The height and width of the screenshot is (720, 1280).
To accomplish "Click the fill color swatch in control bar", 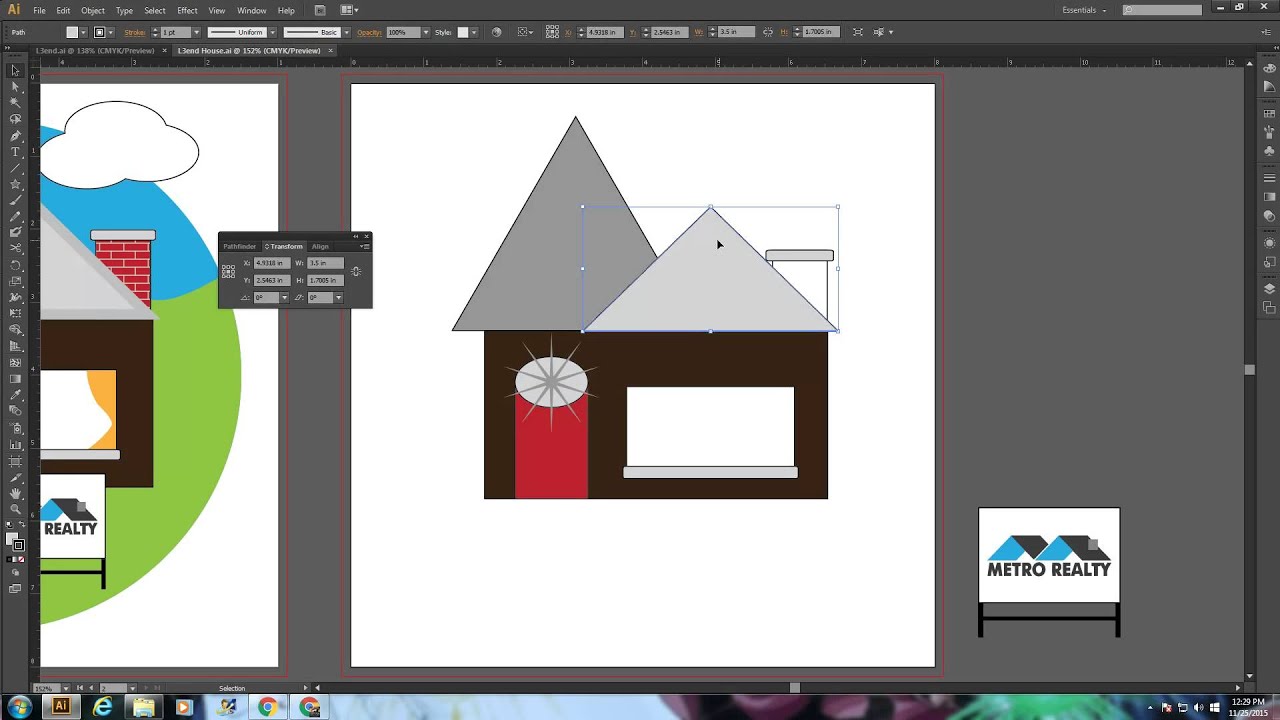I will [x=72, y=32].
